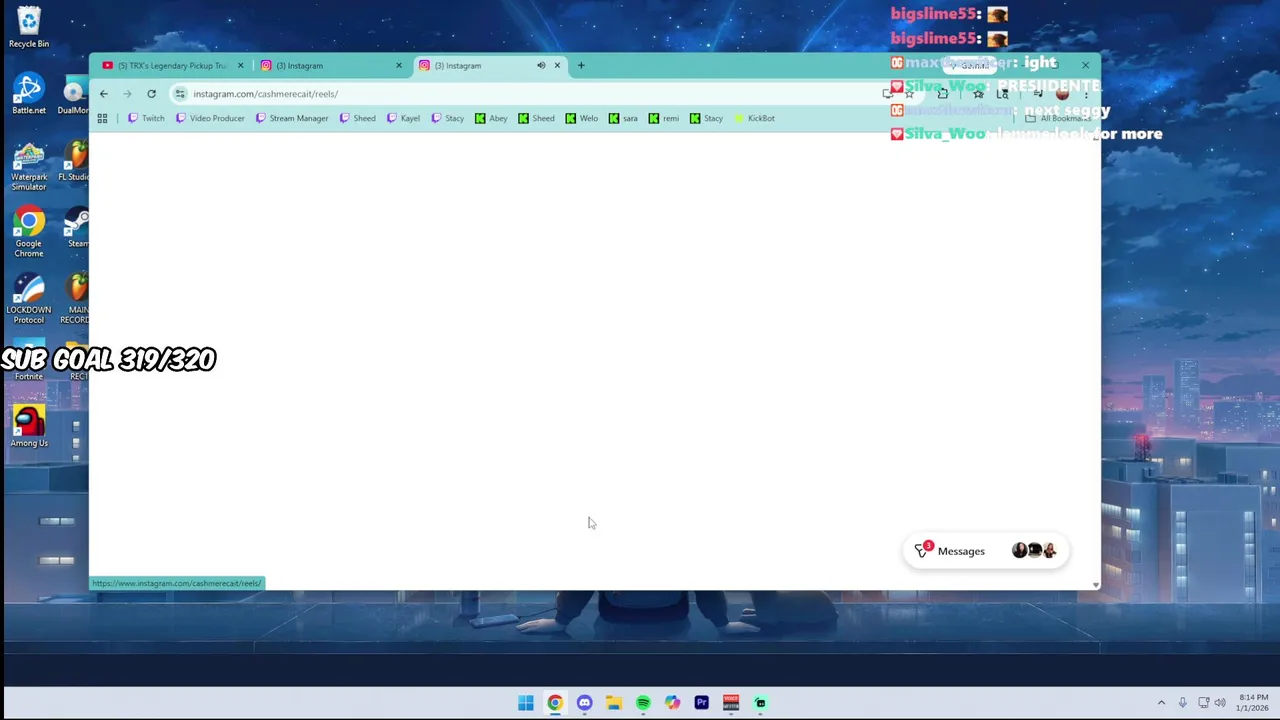Reload the Instagram page
Image resolution: width=1280 pixels, height=720 pixels.
click(x=151, y=94)
